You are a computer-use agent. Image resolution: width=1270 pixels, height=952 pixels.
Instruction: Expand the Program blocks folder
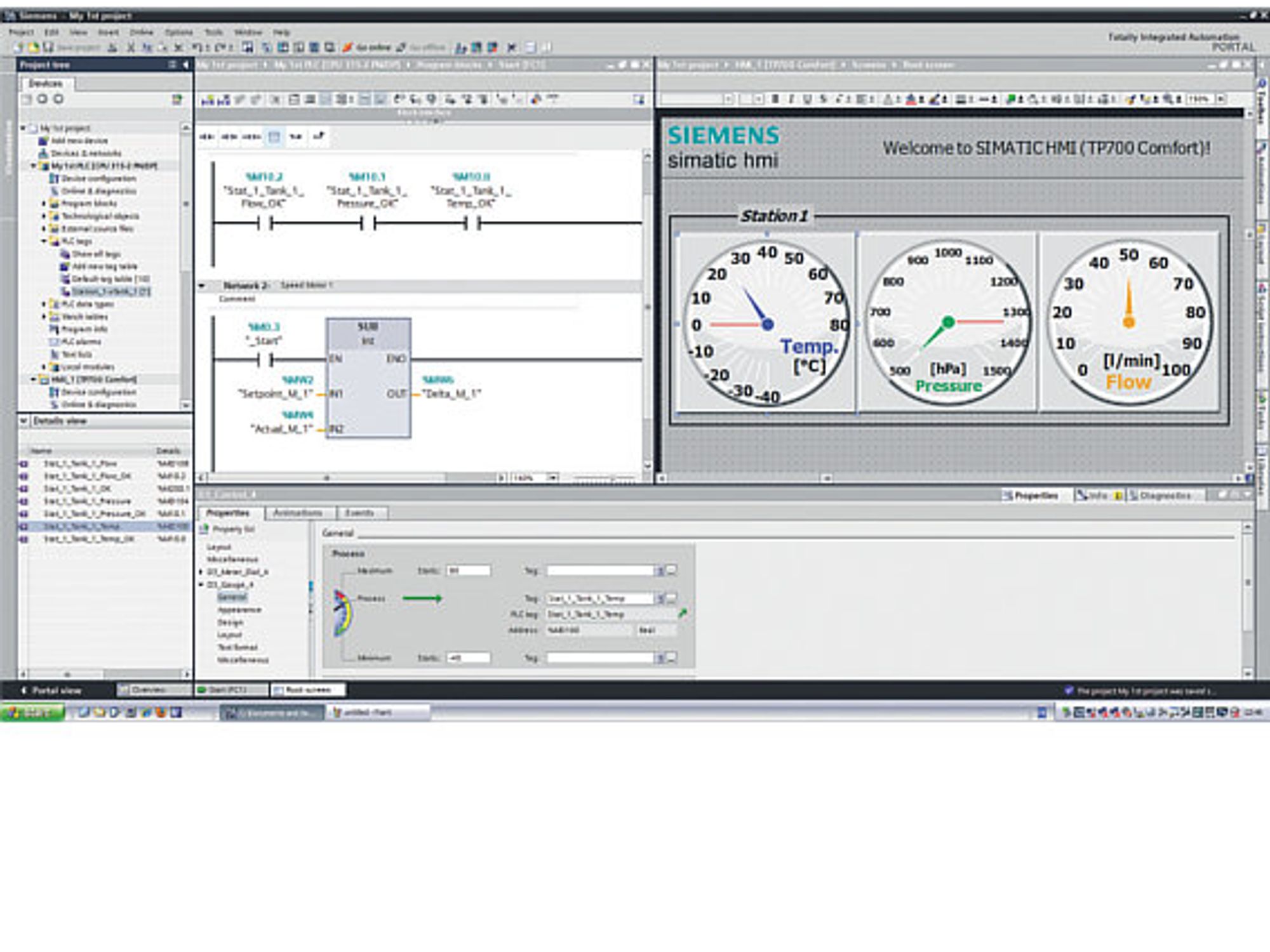[44, 204]
